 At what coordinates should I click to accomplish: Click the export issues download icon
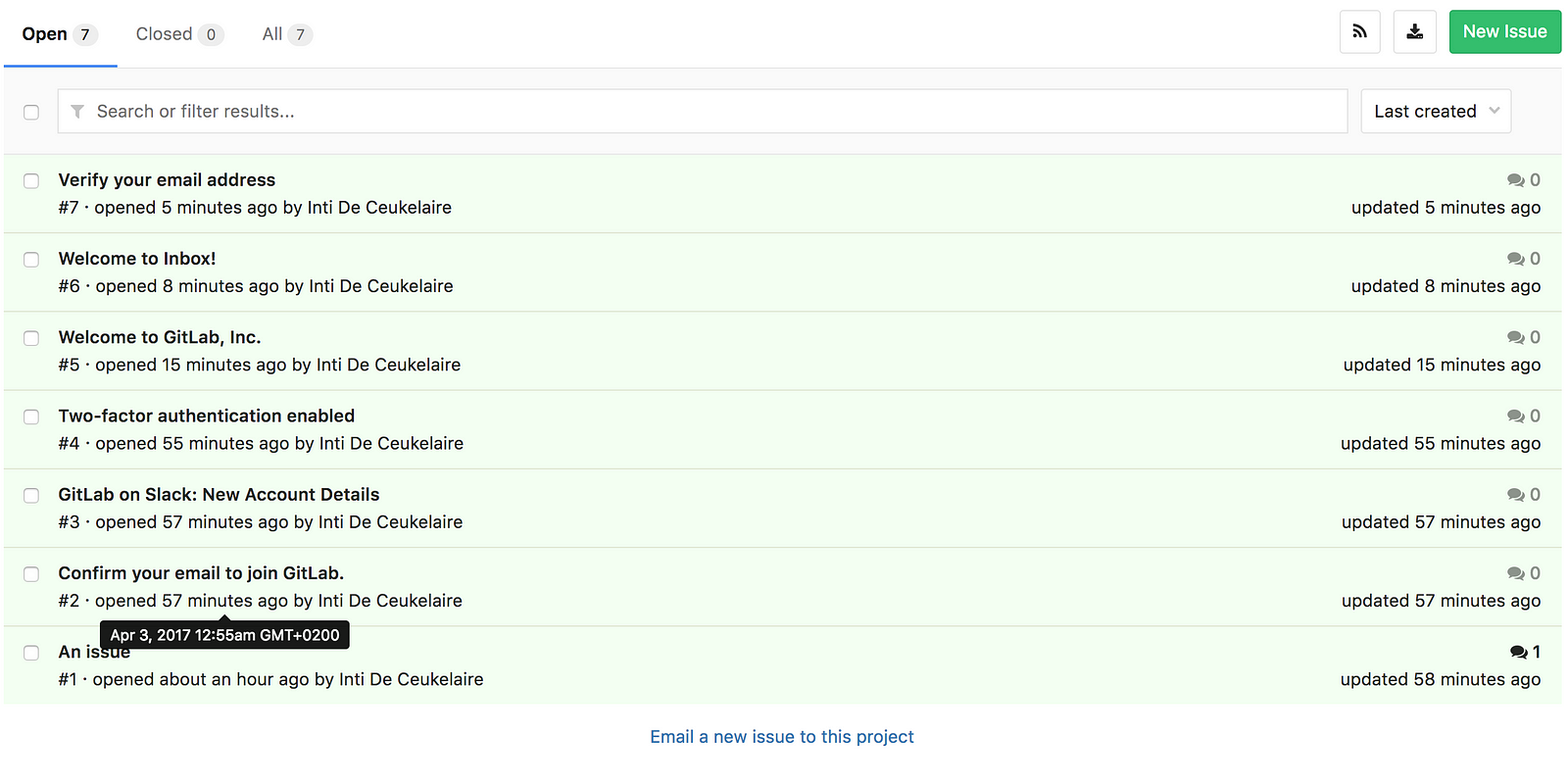point(1414,32)
